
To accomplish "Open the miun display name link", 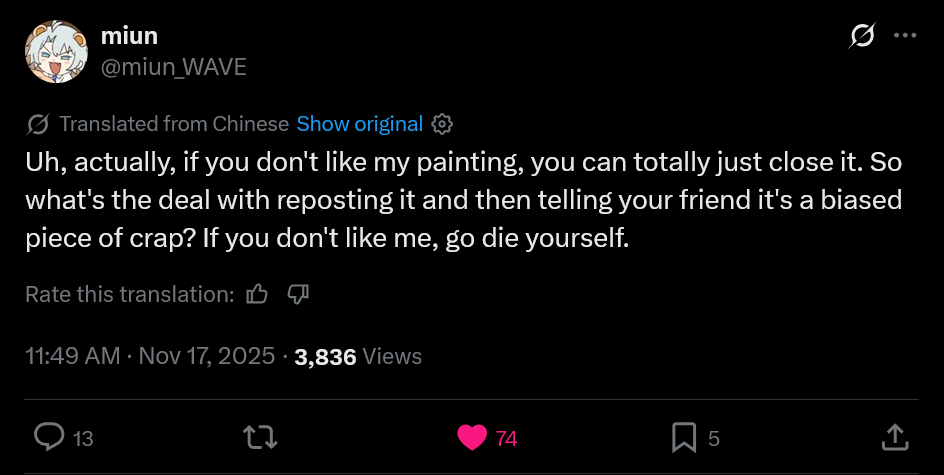I will (129, 37).
